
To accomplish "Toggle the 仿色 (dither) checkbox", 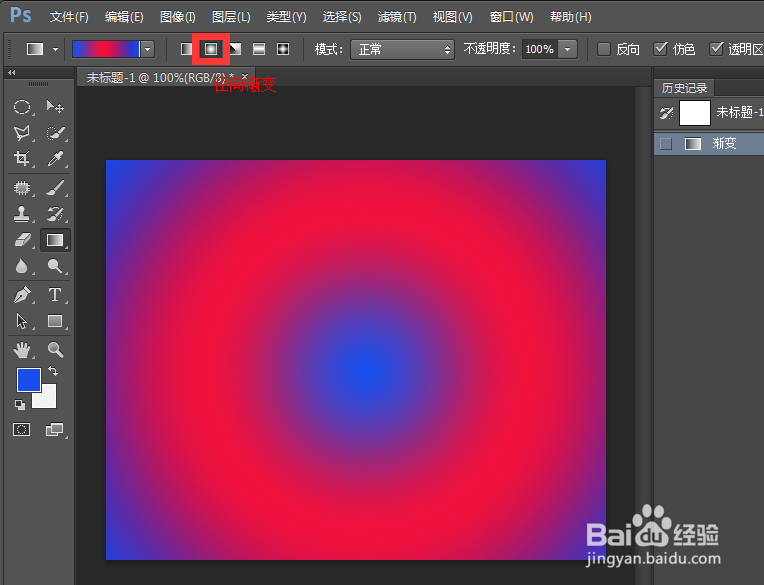I will point(660,49).
